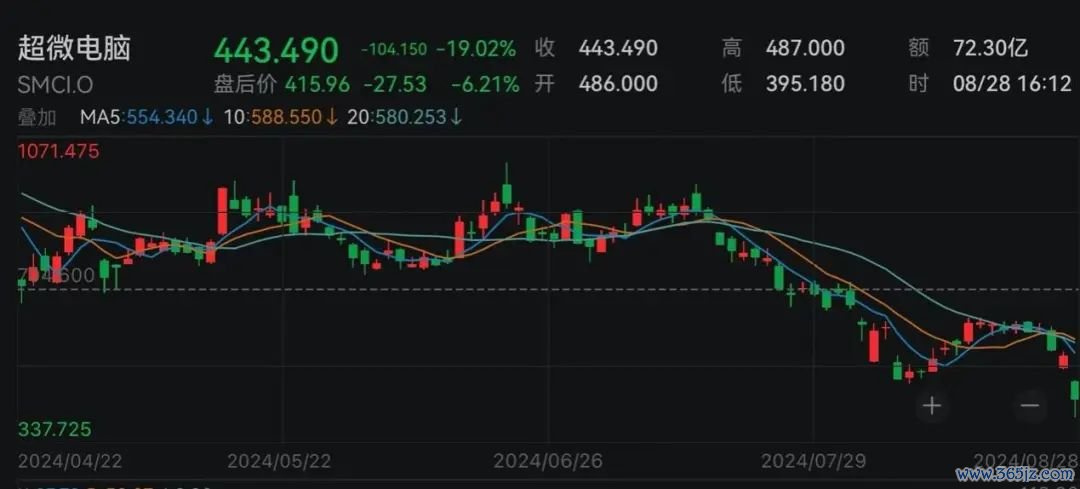The width and height of the screenshot is (1080, 489).
Task: Click the date label 2024/07/29
Action: (813, 461)
